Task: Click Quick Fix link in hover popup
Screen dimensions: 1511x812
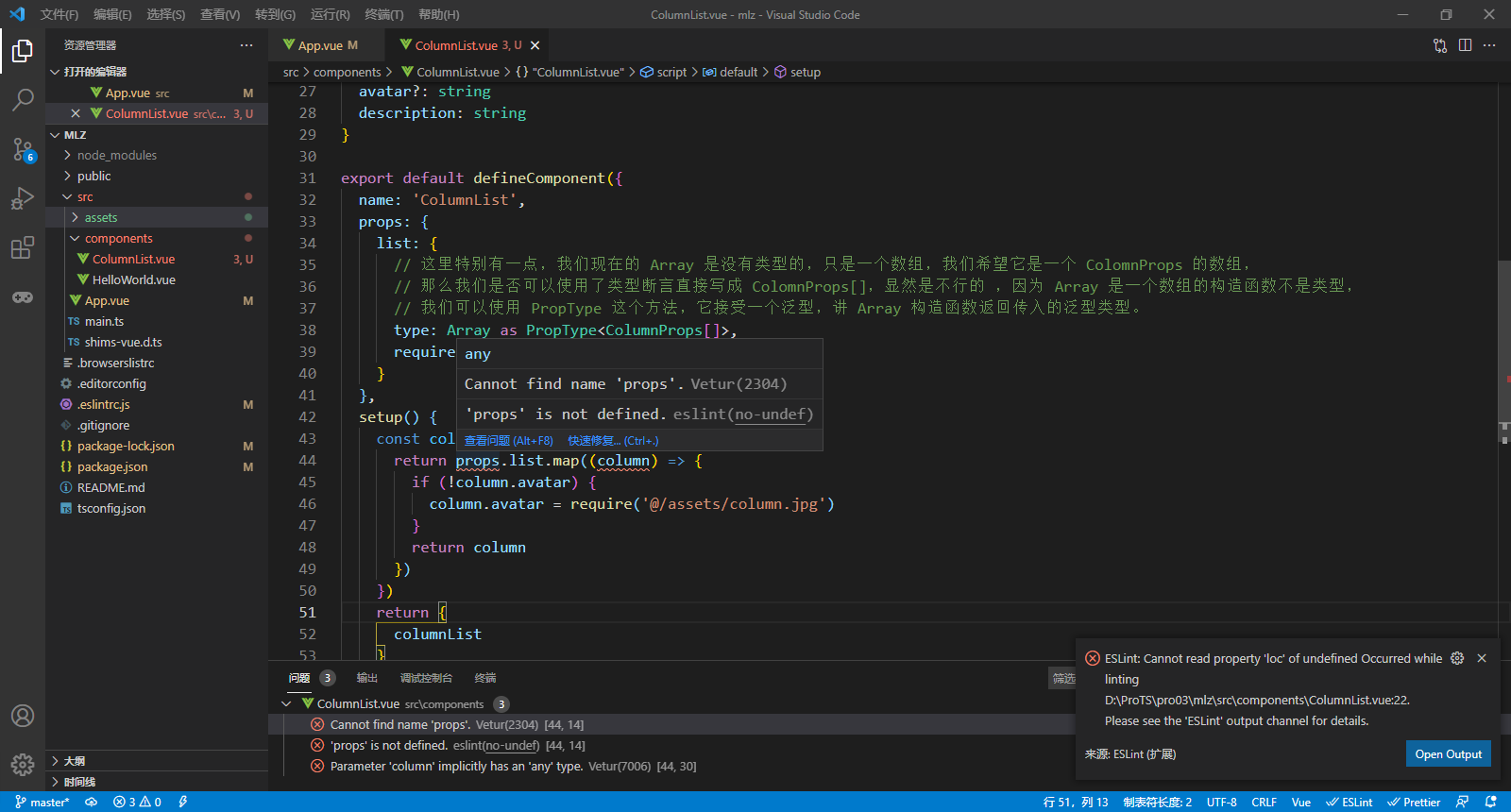Action: tap(614, 441)
